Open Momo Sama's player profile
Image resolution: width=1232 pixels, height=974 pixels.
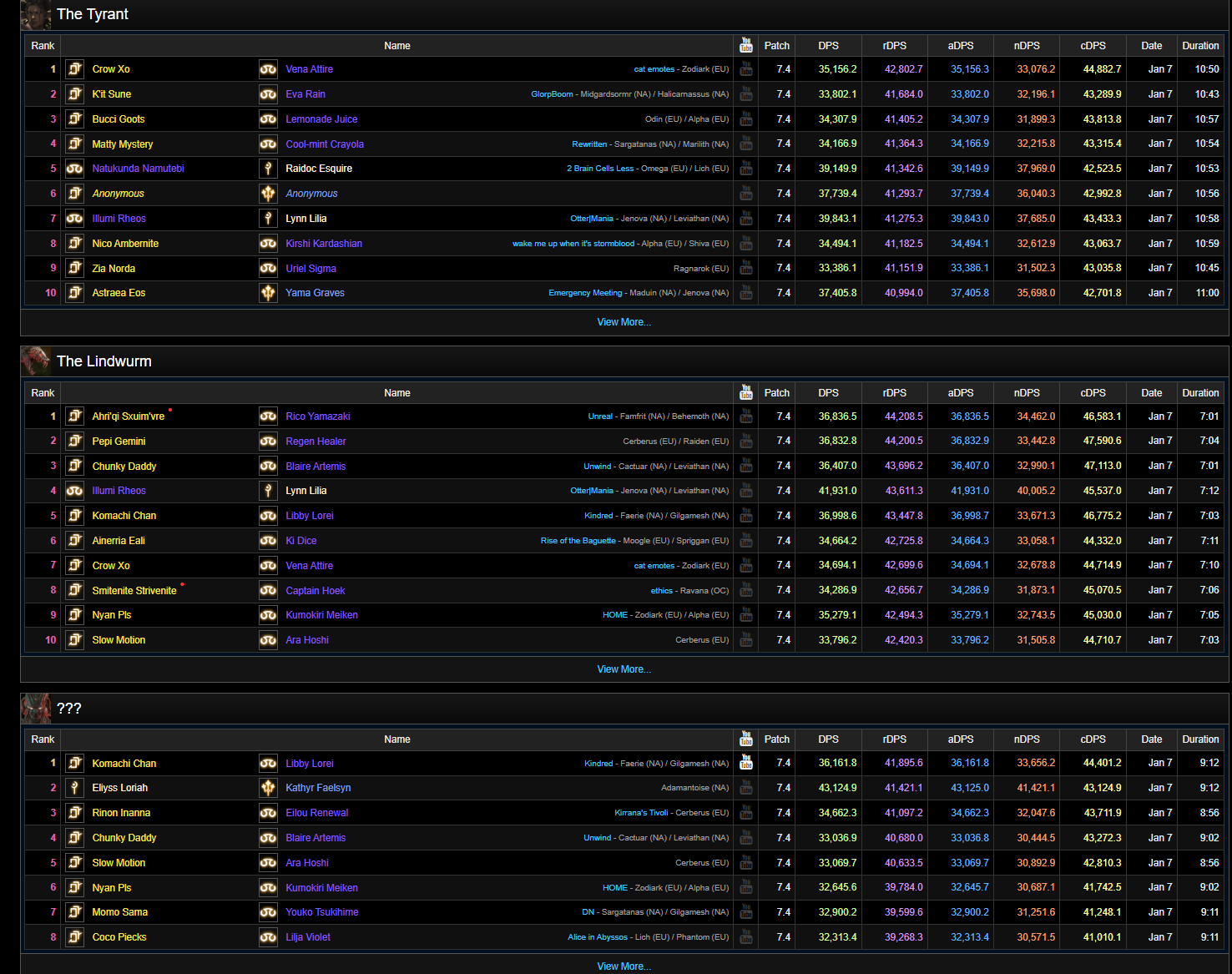click(120, 912)
